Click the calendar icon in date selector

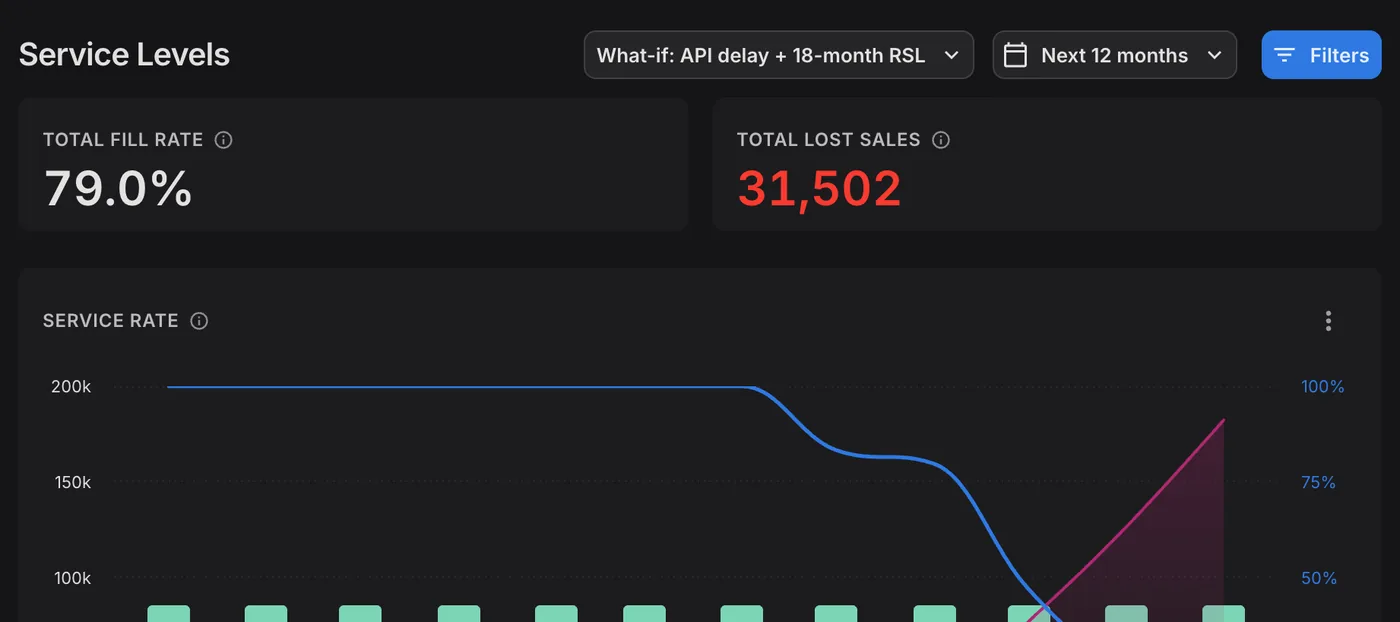tap(1015, 55)
